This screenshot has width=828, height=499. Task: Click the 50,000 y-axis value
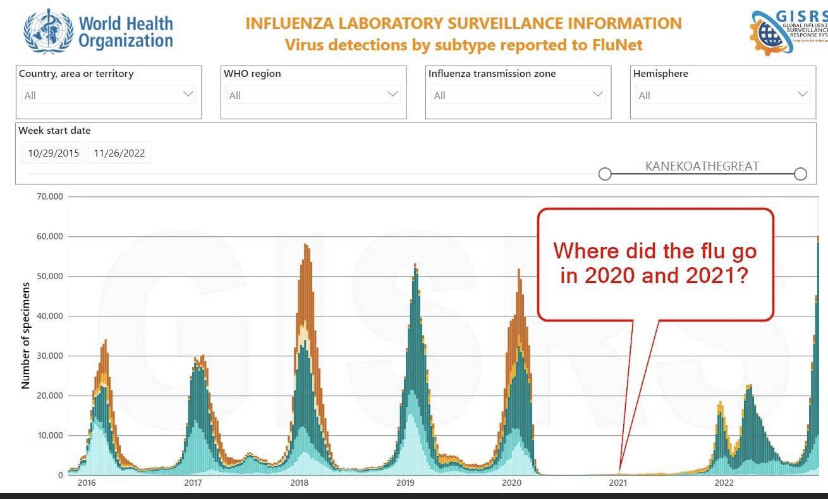pos(50,276)
